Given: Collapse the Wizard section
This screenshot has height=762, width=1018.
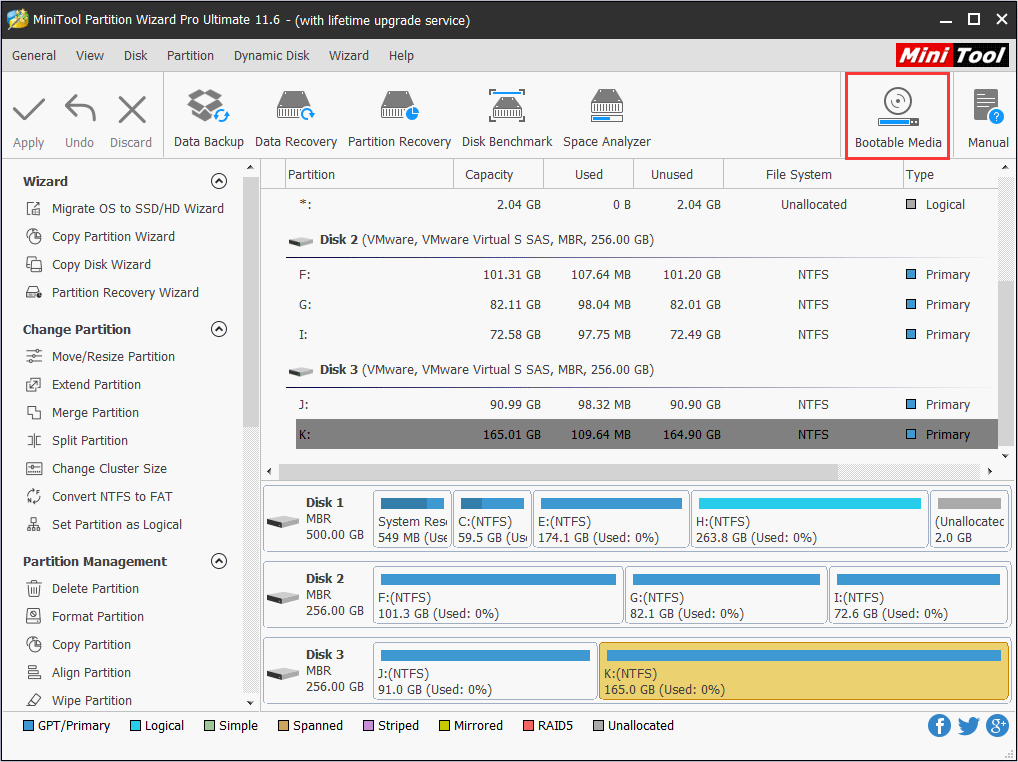Looking at the screenshot, I should point(219,181).
